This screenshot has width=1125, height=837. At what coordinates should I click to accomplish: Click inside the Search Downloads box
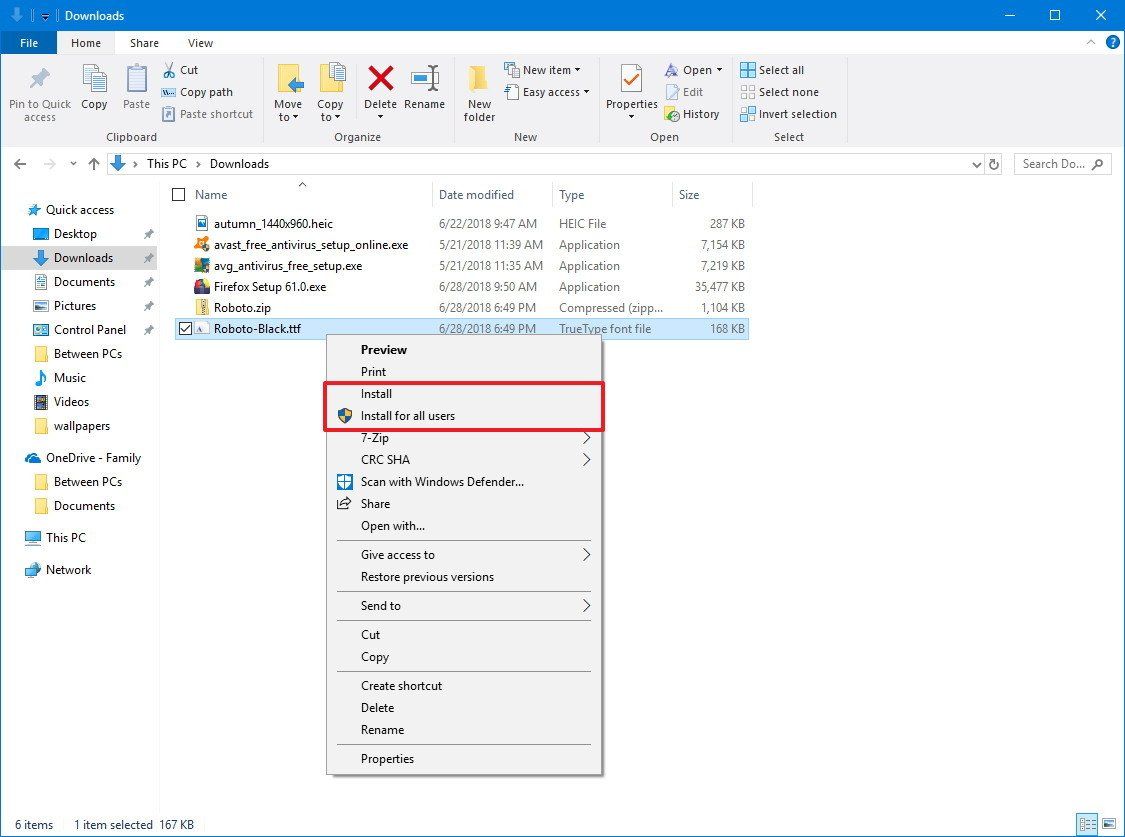click(x=1055, y=163)
